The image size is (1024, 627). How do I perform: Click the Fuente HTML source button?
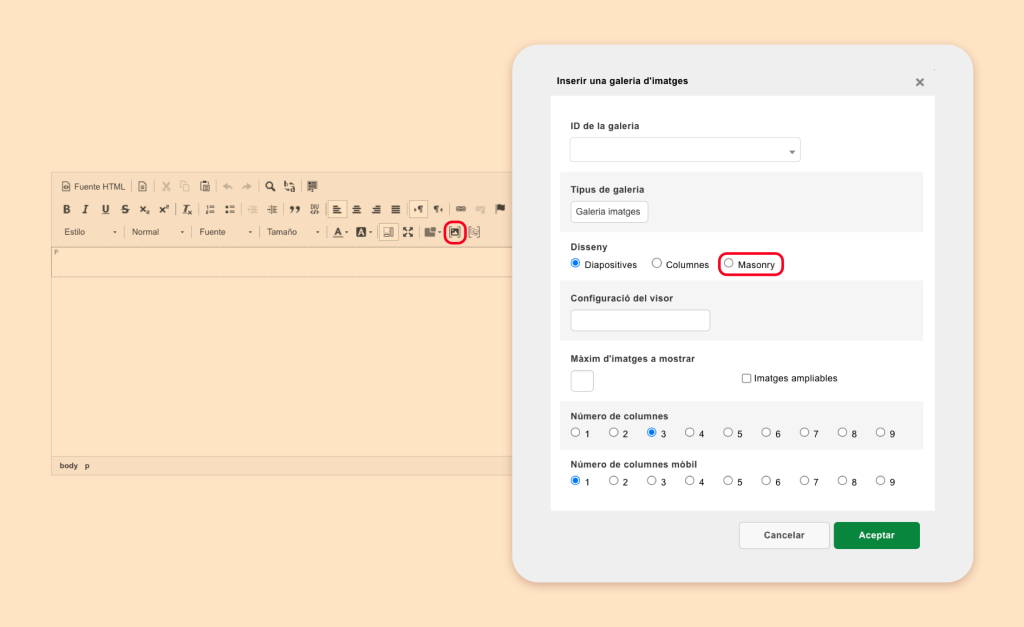93,186
